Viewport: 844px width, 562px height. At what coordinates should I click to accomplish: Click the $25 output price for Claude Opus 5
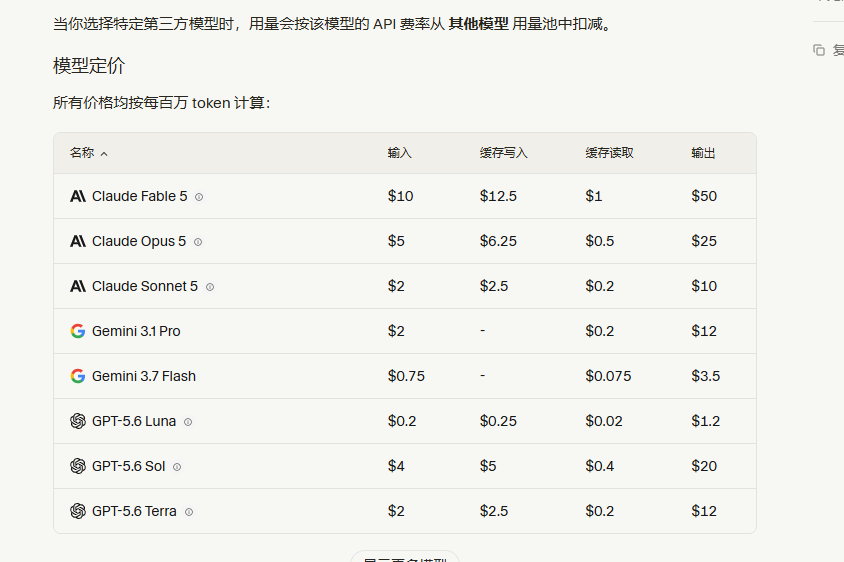tap(704, 241)
